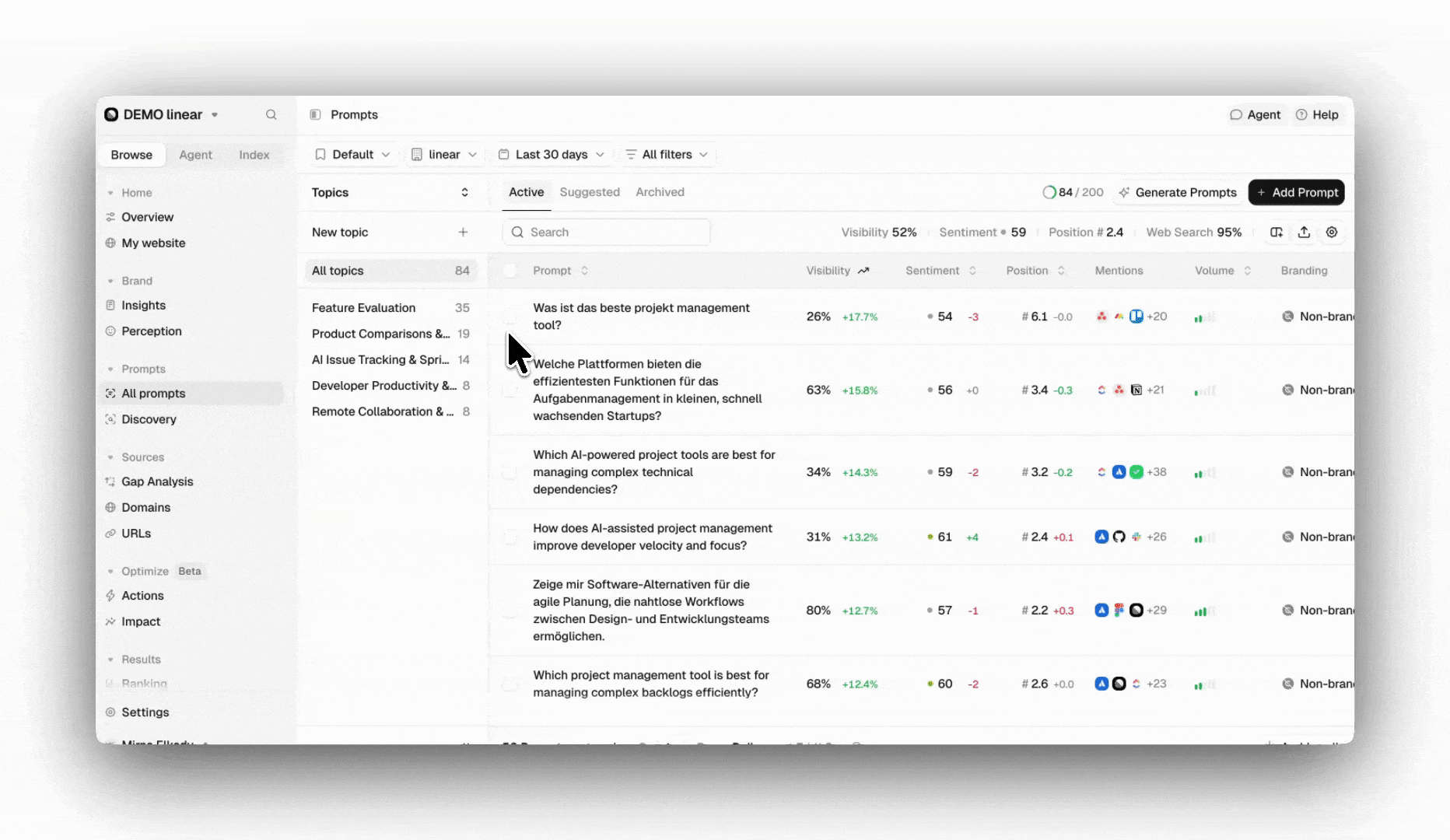Screen dimensions: 1450x840
Task: Click the Gap Analysis sidebar icon
Action: pos(110,481)
